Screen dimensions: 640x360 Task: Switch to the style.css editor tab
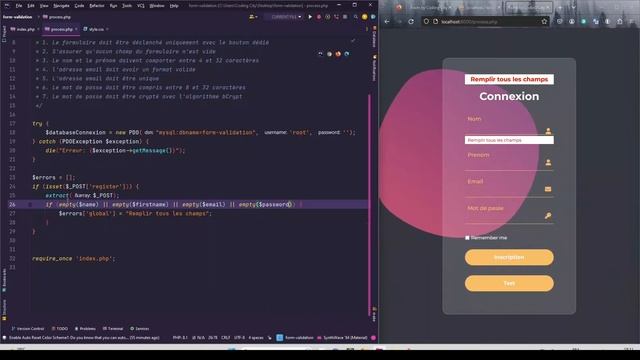click(96, 29)
